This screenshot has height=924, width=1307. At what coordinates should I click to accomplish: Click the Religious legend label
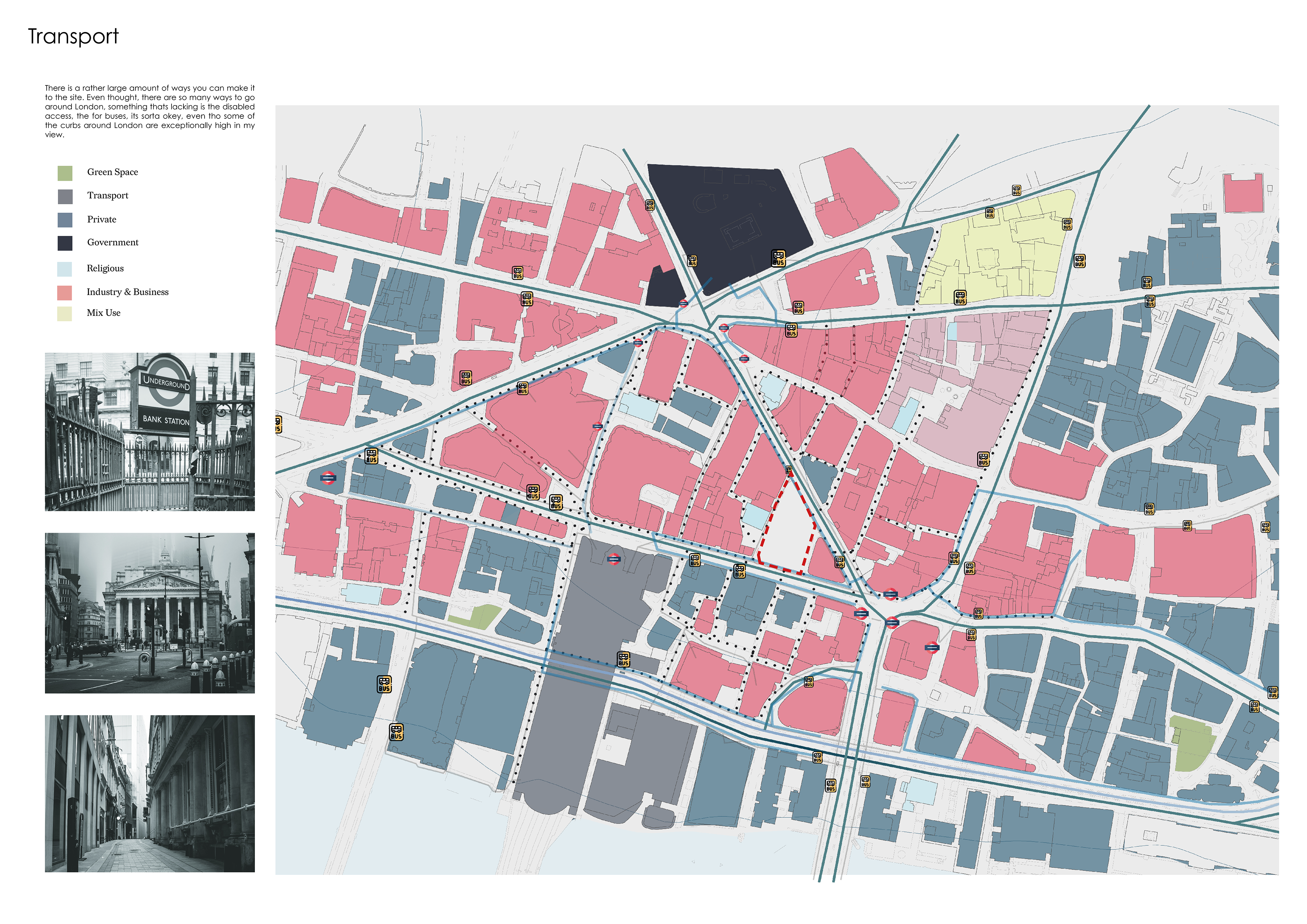tap(105, 268)
